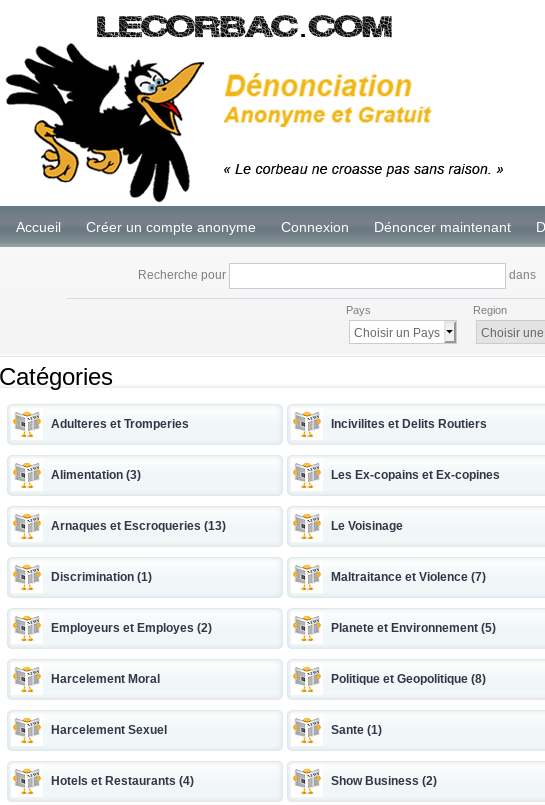Click the LECORBAC.COM site title
Image resolution: width=545 pixels, height=805 pixels.
(244, 27)
